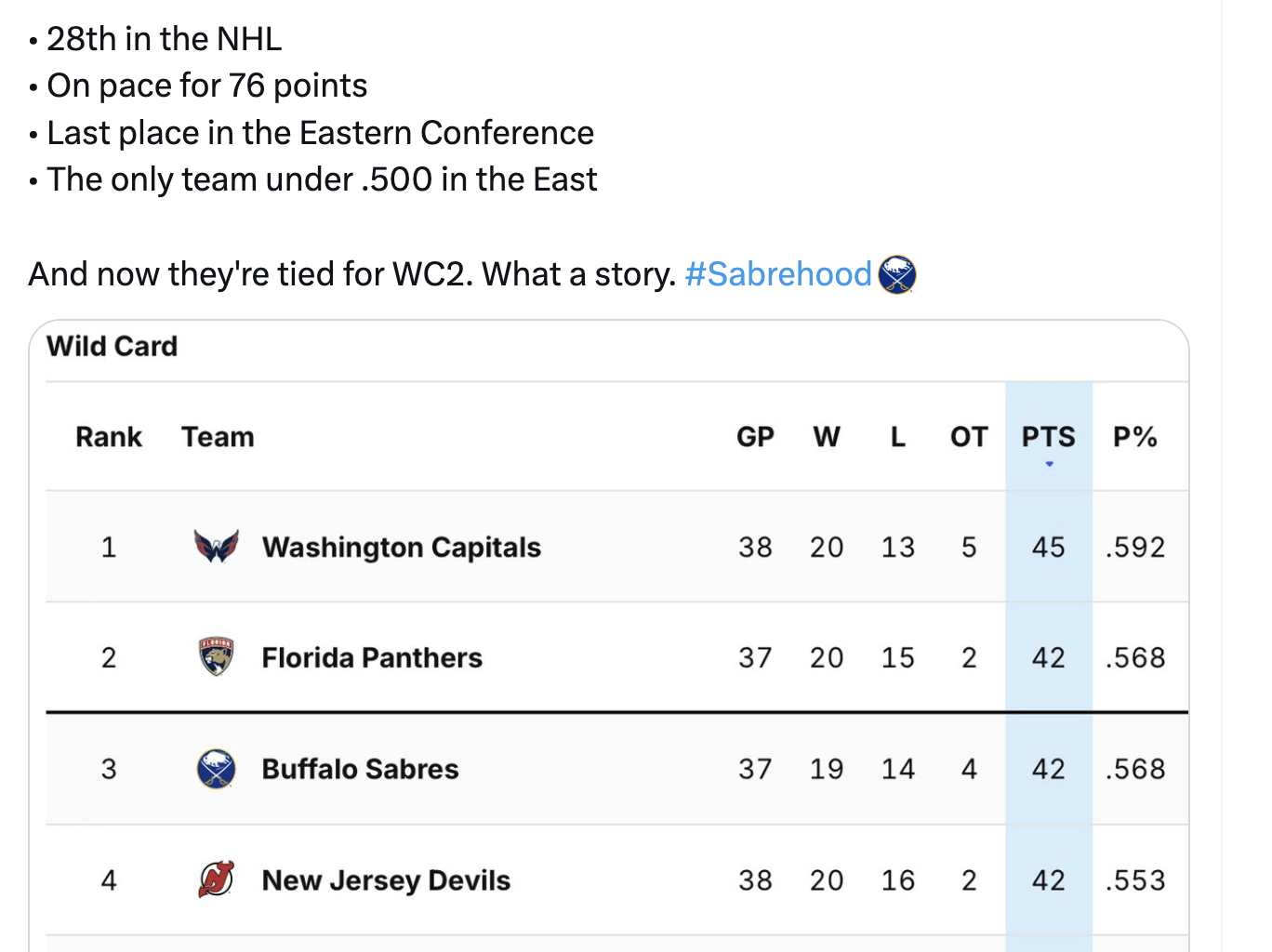This screenshot has height=952, width=1272.
Task: Open the sort dropdown arrow under PTS
Action: coord(1048,464)
